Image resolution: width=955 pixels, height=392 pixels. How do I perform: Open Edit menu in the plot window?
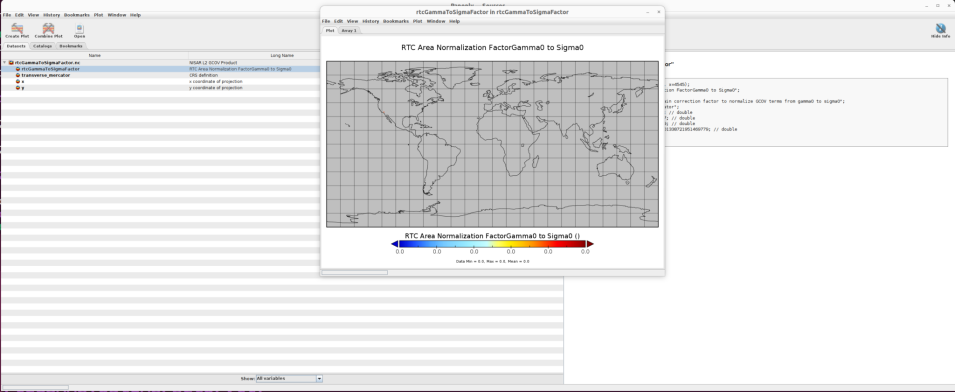[339, 21]
